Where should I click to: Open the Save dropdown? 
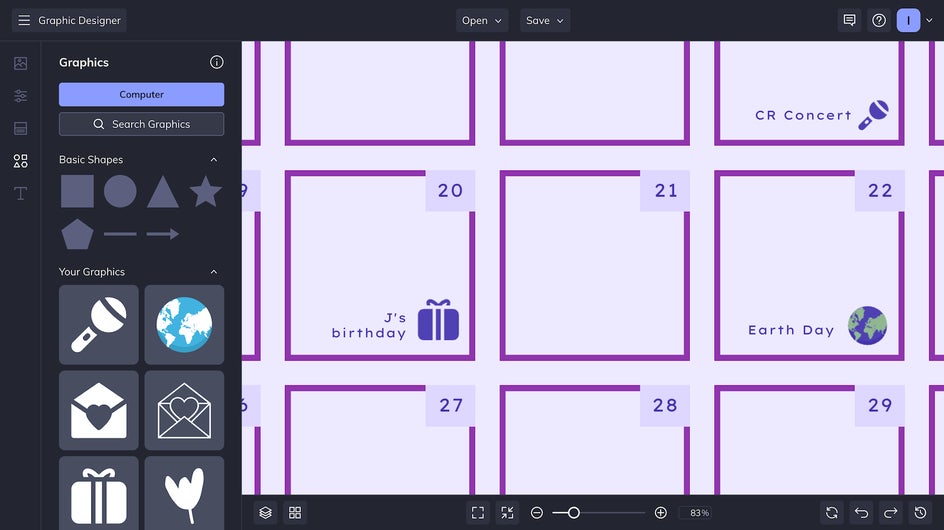[545, 20]
